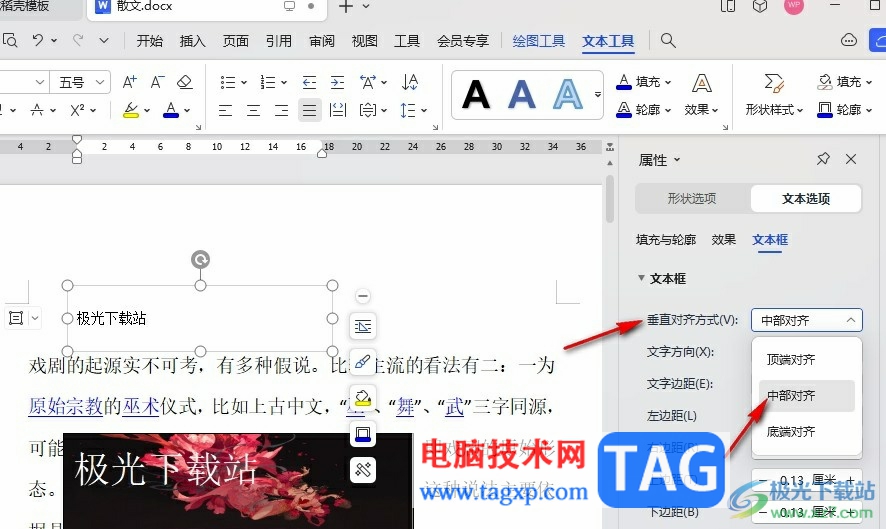Increase indent icon in ribbon
Image resolution: width=886 pixels, height=529 pixels.
(337, 83)
